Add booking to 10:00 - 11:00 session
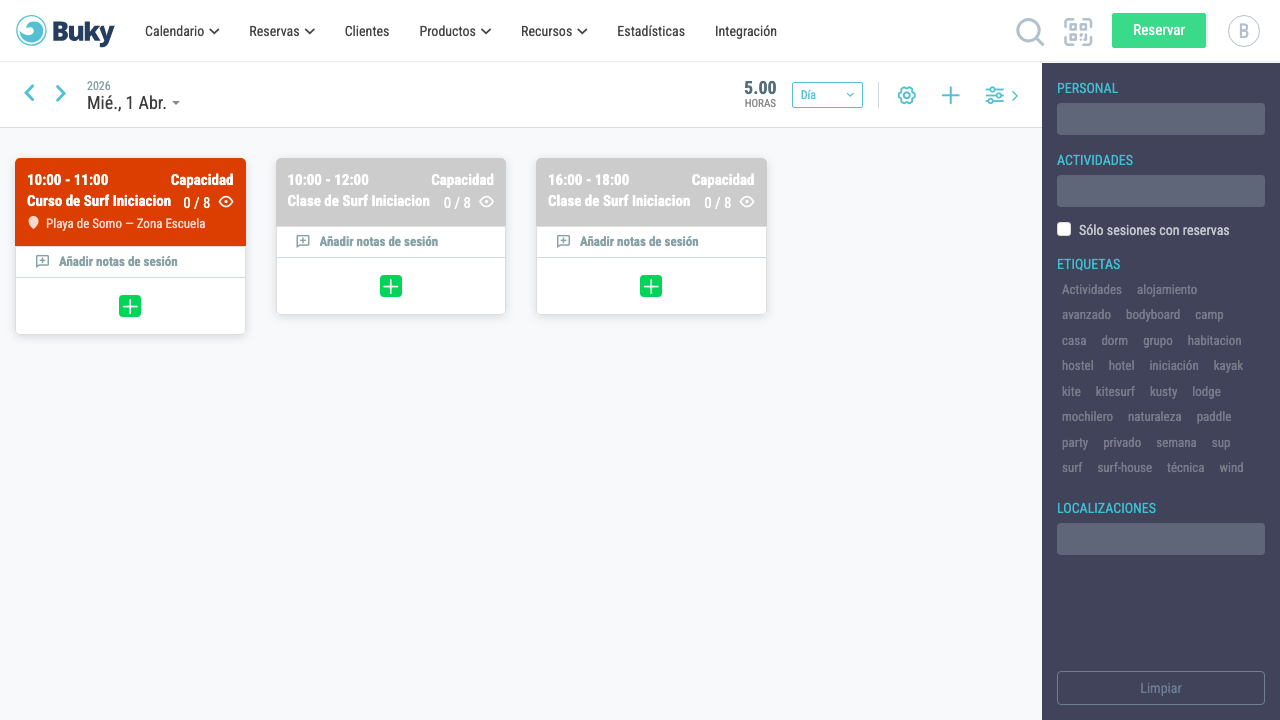Screen dimensions: 1280x720 pos(130,306)
